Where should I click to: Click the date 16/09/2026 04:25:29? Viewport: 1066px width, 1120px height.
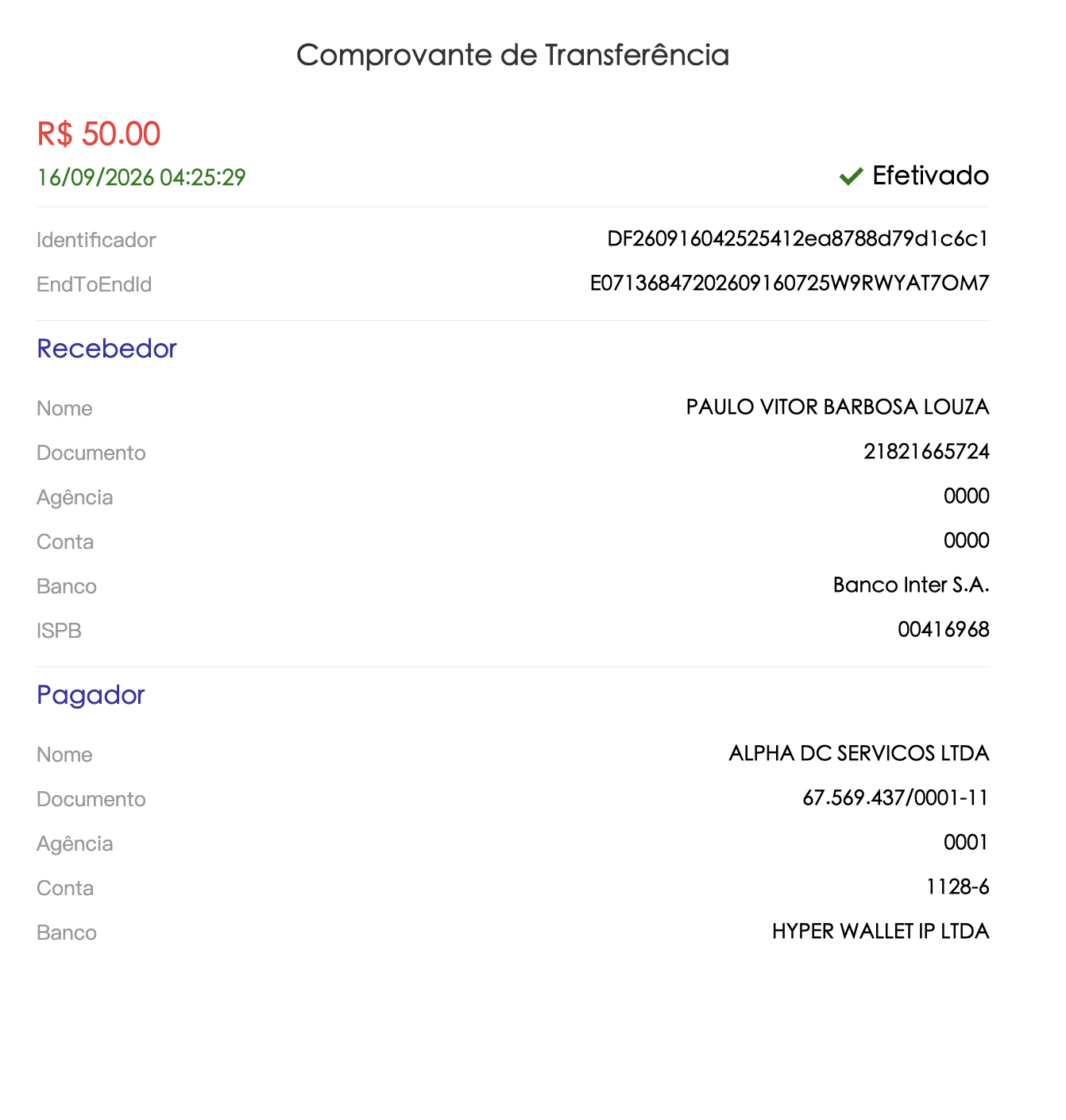[141, 177]
